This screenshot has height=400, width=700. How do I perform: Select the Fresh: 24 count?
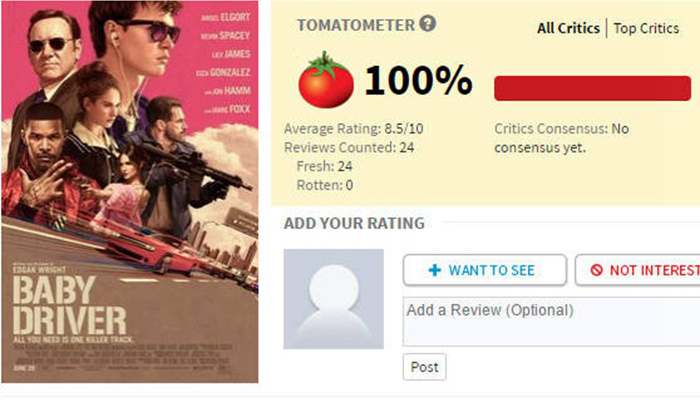click(325, 166)
